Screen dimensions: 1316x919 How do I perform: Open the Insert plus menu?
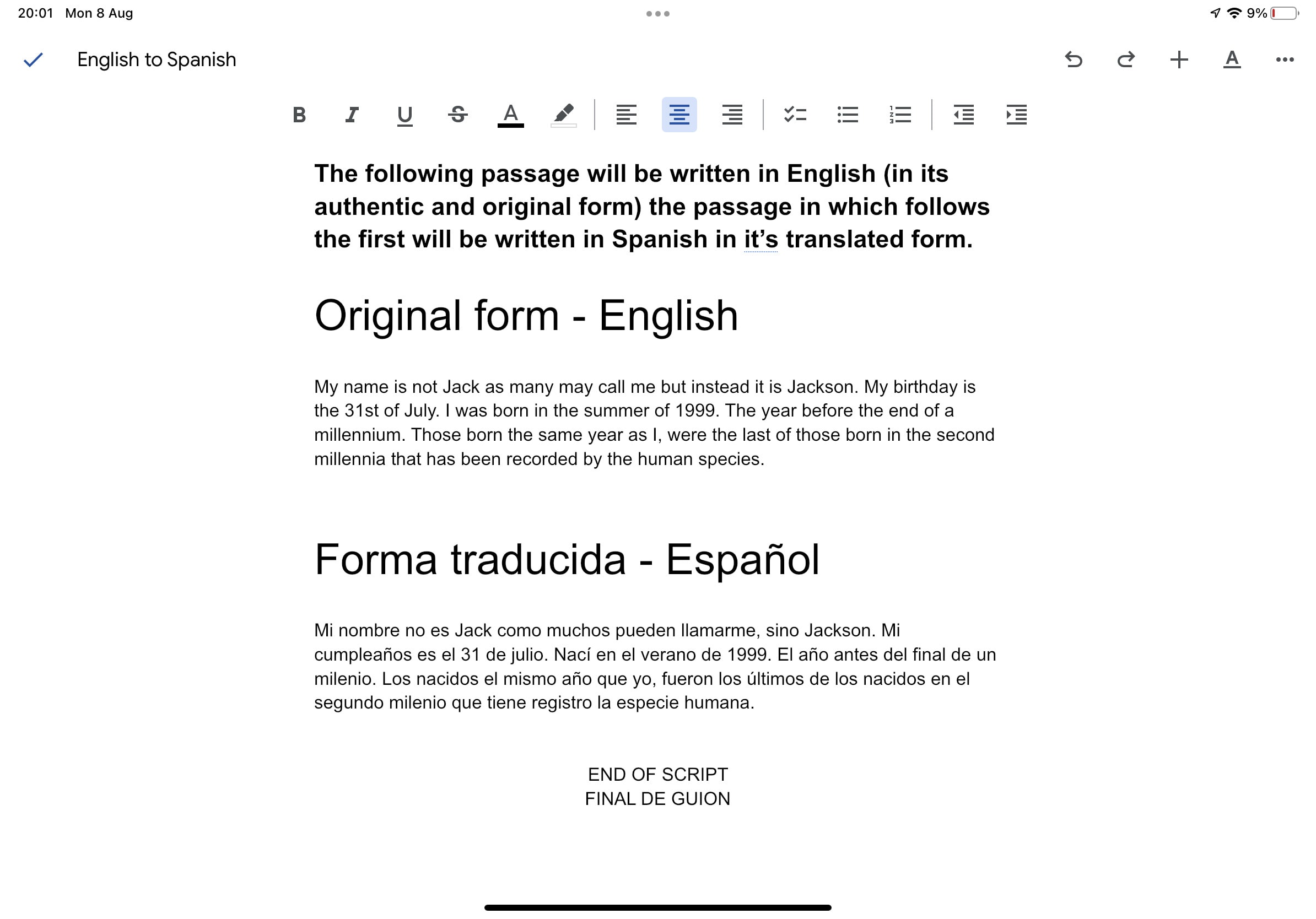coord(1179,60)
